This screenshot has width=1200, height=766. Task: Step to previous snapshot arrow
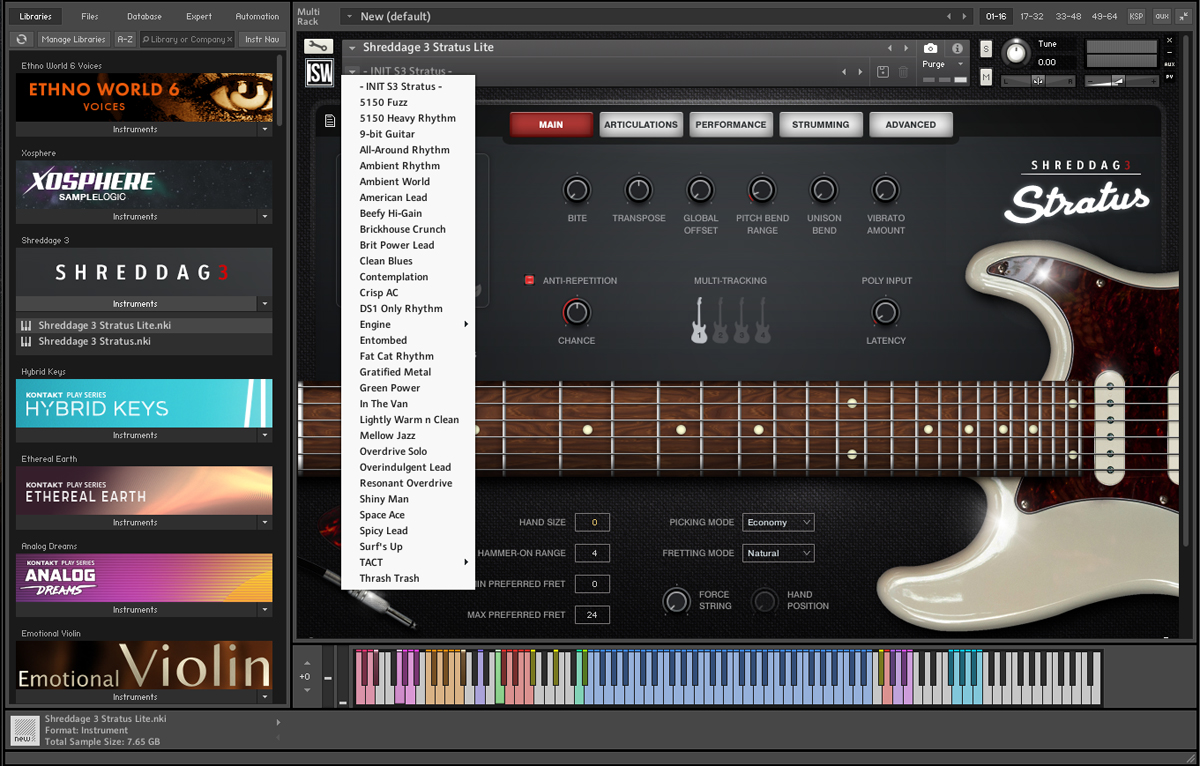844,72
